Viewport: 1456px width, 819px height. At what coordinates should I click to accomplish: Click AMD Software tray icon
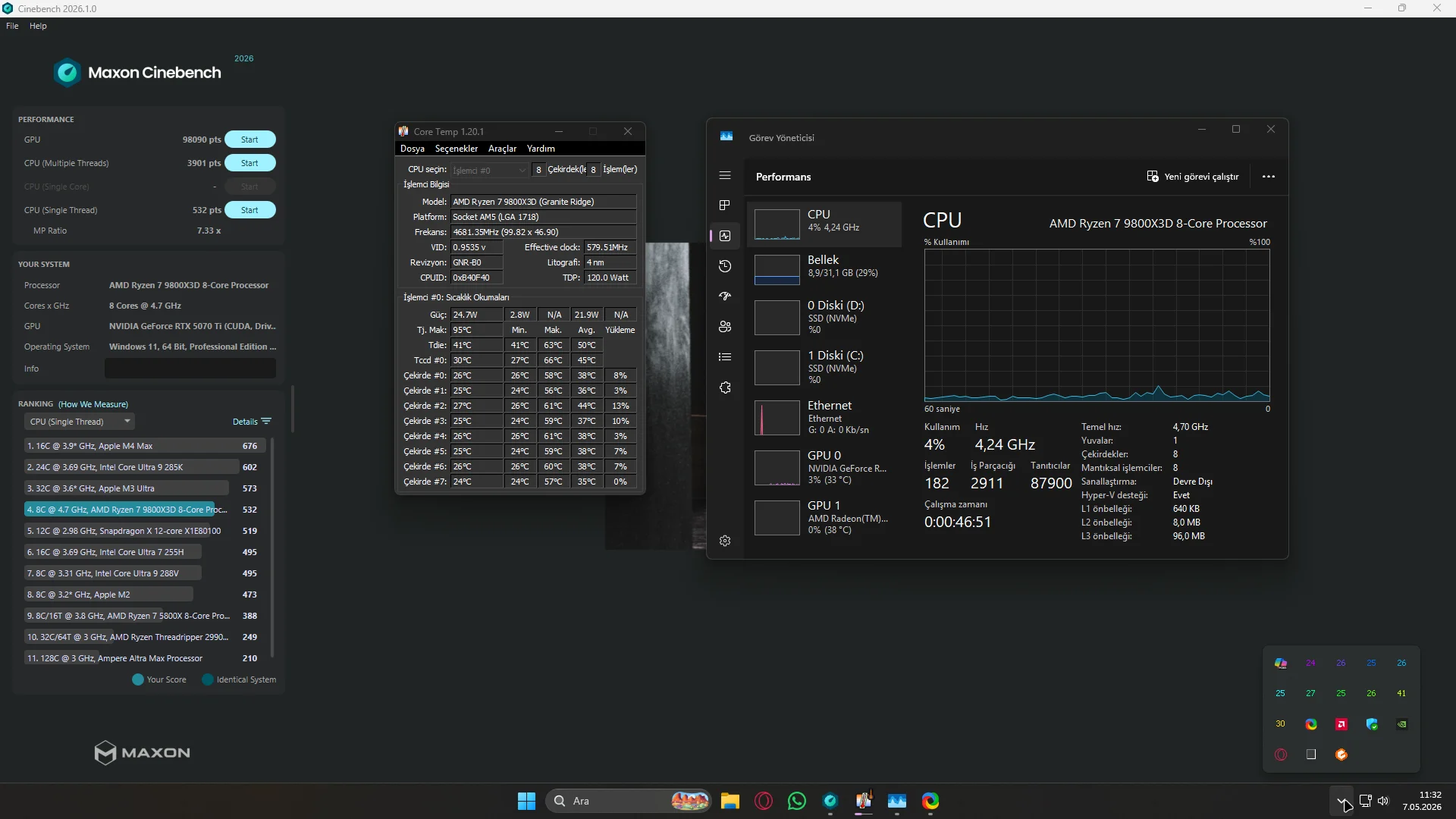click(x=1341, y=724)
